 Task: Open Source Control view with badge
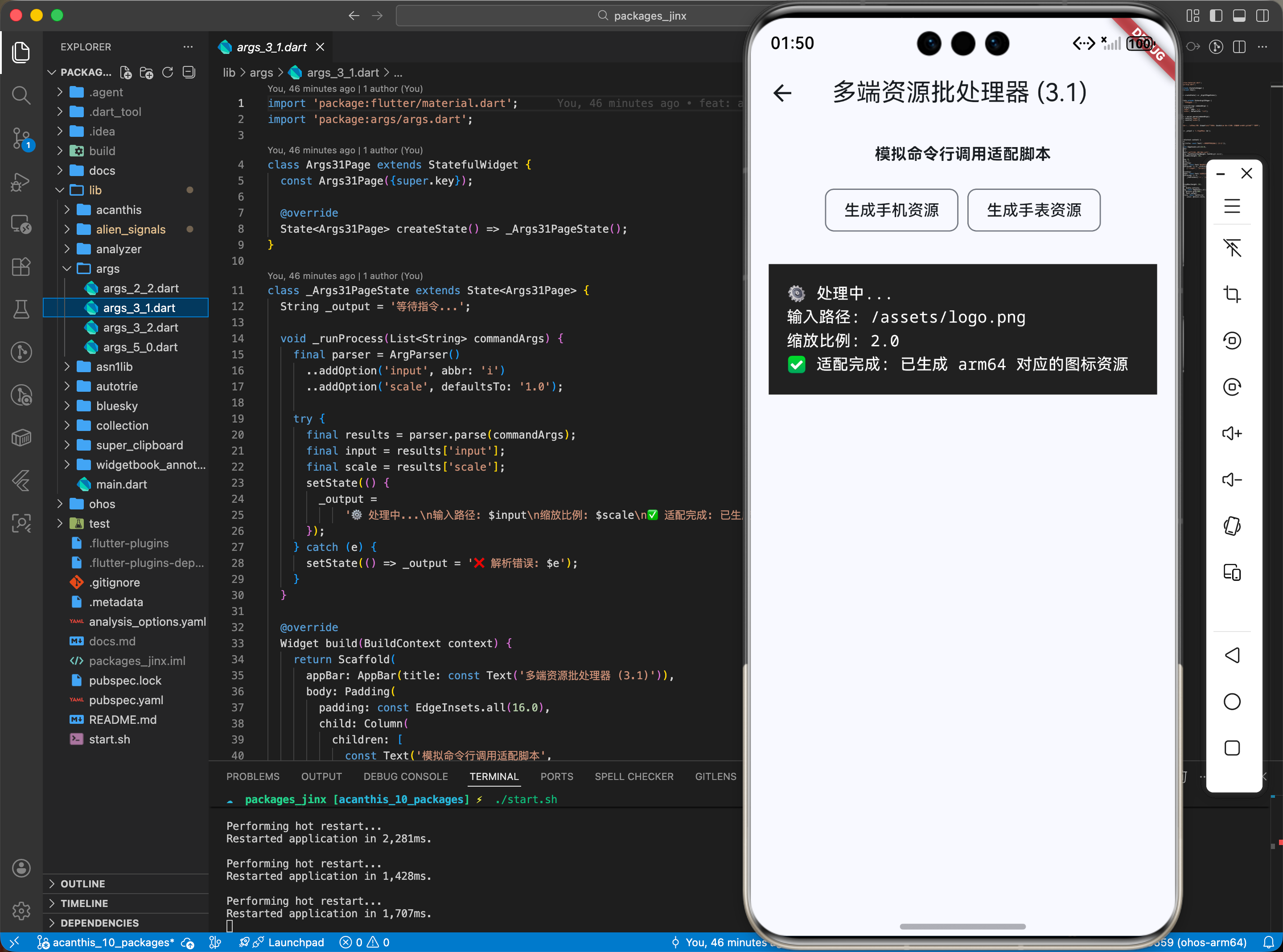click(21, 138)
